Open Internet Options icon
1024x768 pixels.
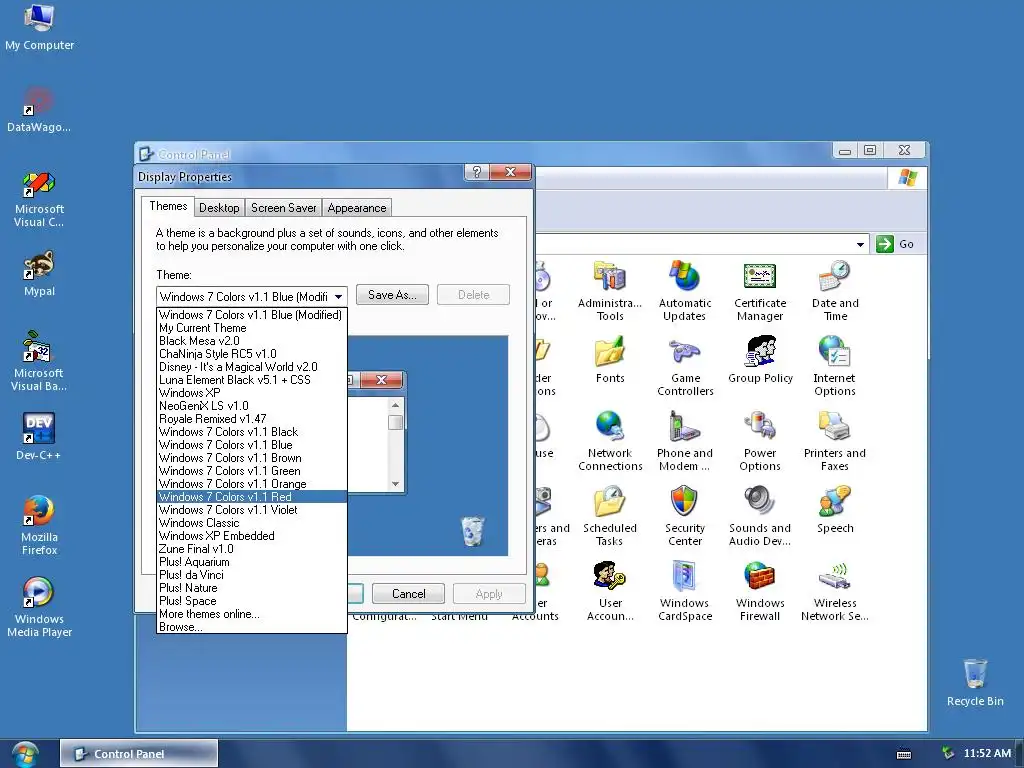(835, 366)
